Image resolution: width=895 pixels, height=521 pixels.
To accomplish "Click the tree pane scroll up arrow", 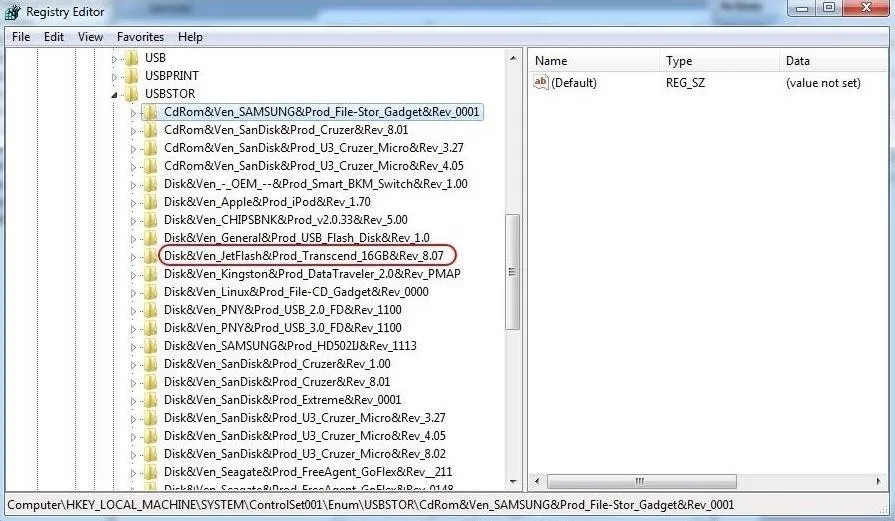I will click(513, 58).
